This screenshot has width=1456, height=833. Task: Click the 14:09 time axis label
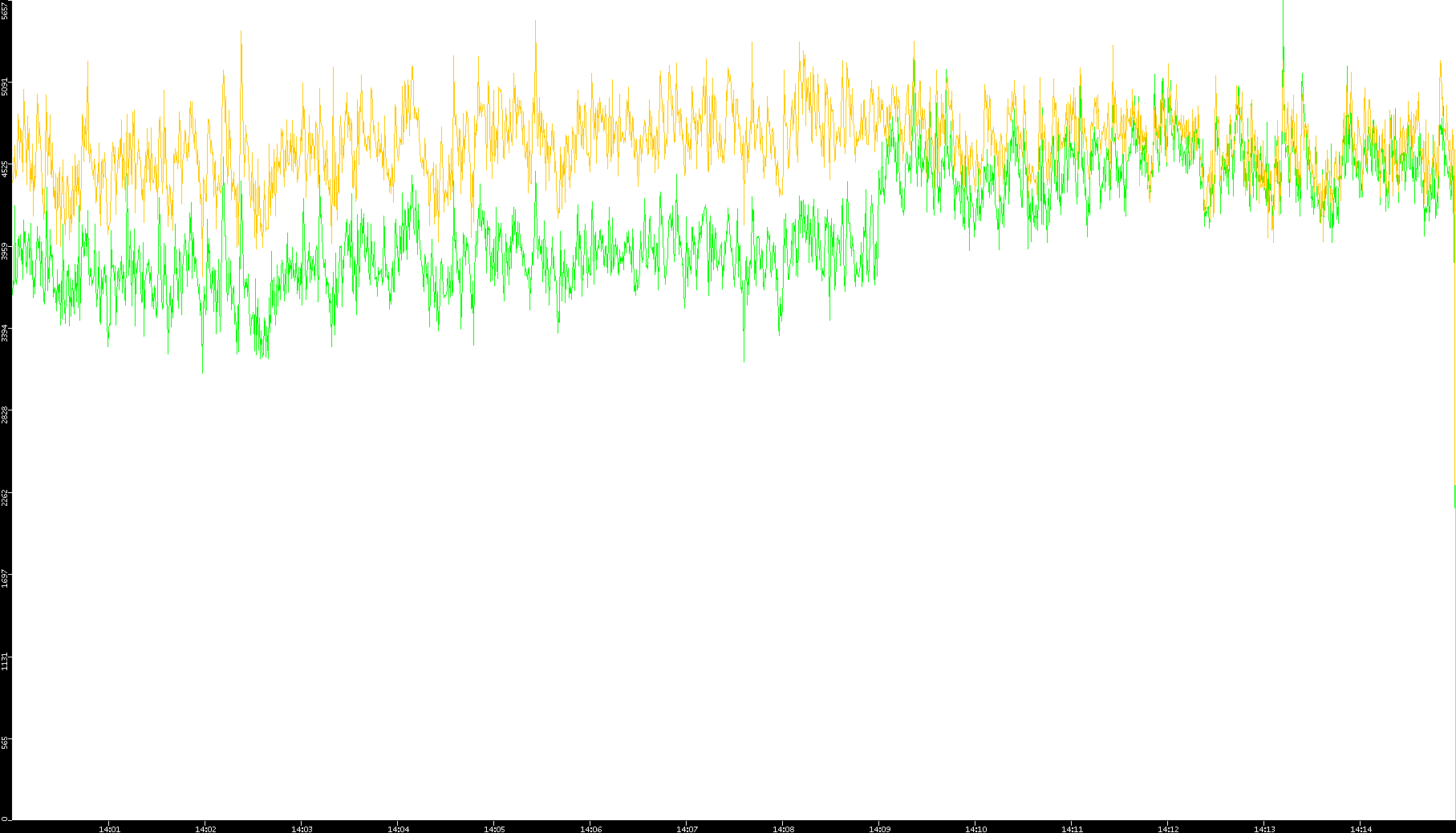(879, 828)
